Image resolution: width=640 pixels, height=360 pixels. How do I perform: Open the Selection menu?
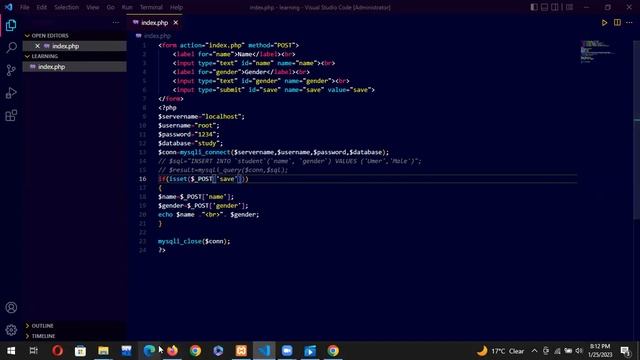[x=67, y=7]
